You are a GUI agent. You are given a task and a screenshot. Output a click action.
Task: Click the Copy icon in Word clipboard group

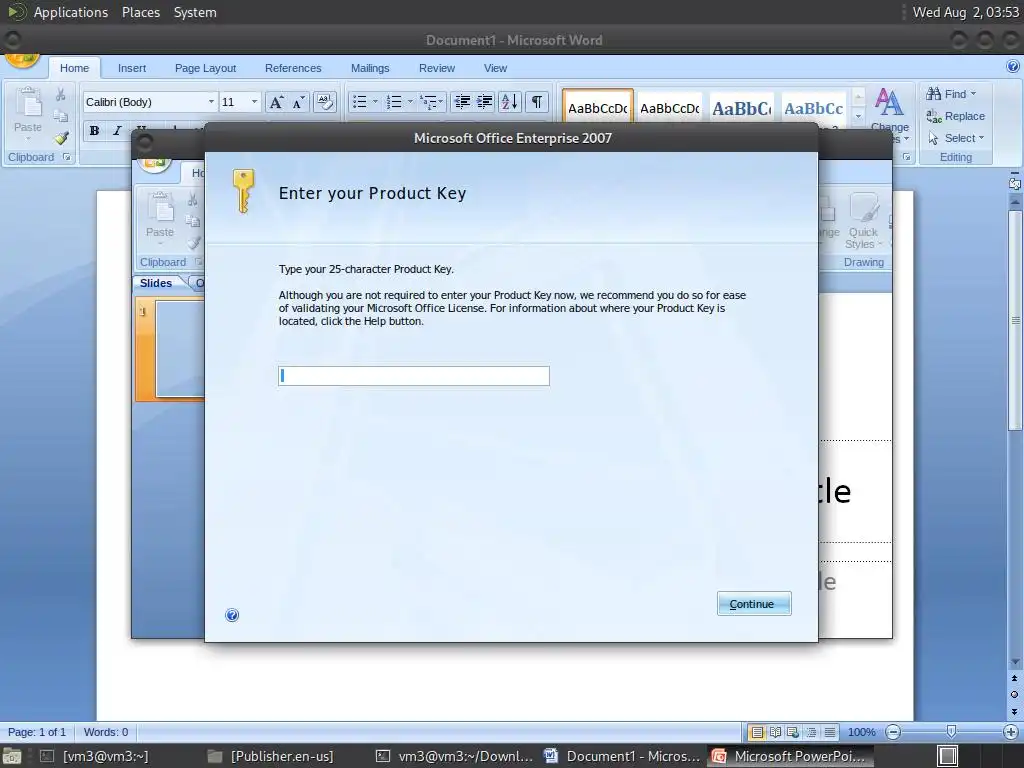click(60, 116)
